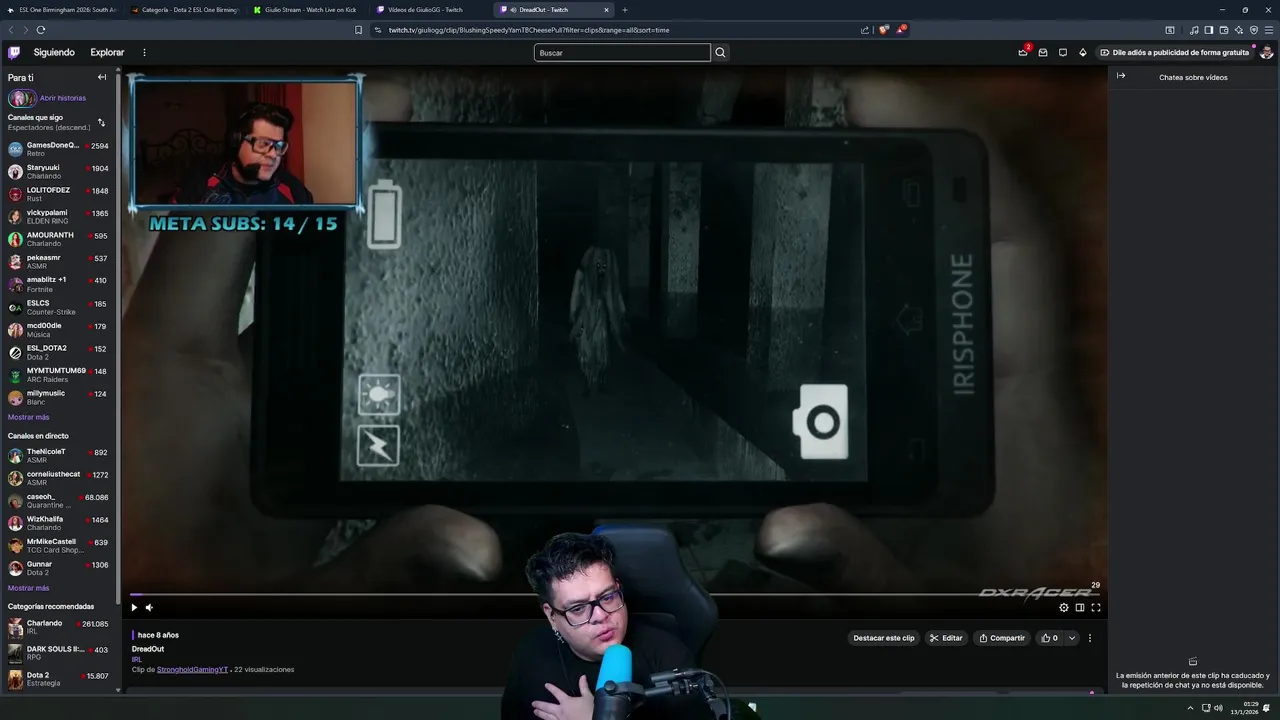Screen dimensions: 1280x720
Task: Mute the clip volume
Action: pos(149,607)
